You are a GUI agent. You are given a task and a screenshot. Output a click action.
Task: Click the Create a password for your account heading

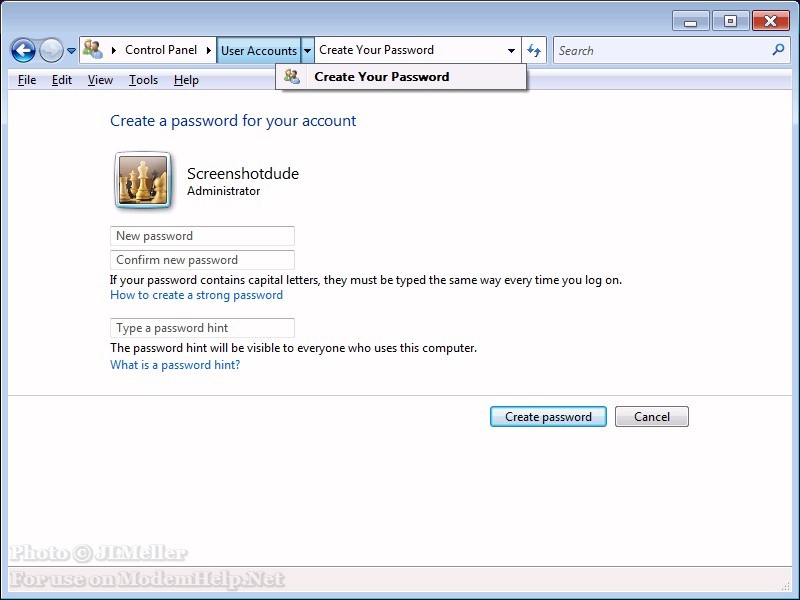pos(233,121)
